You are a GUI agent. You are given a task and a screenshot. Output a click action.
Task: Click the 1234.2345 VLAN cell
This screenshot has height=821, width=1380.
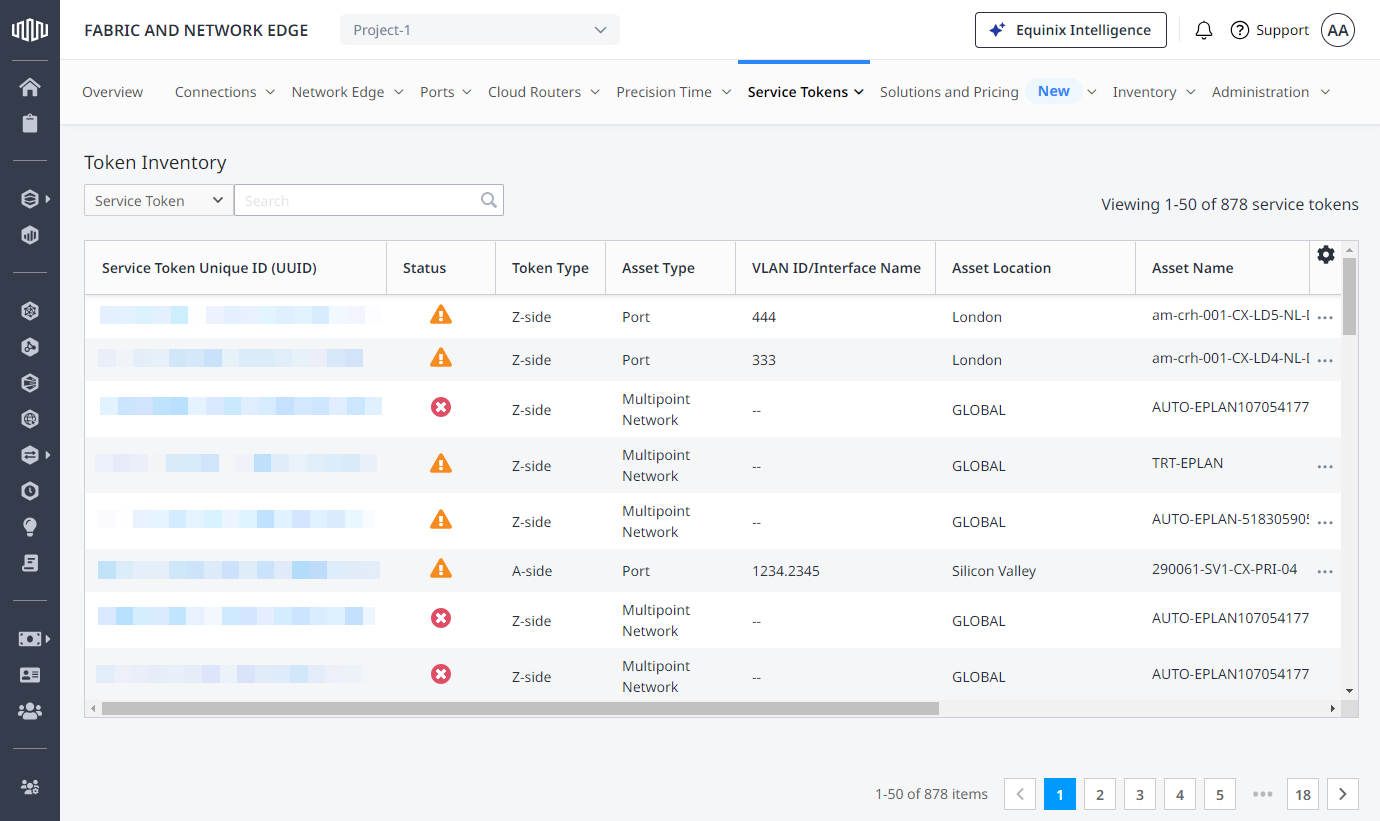(786, 571)
